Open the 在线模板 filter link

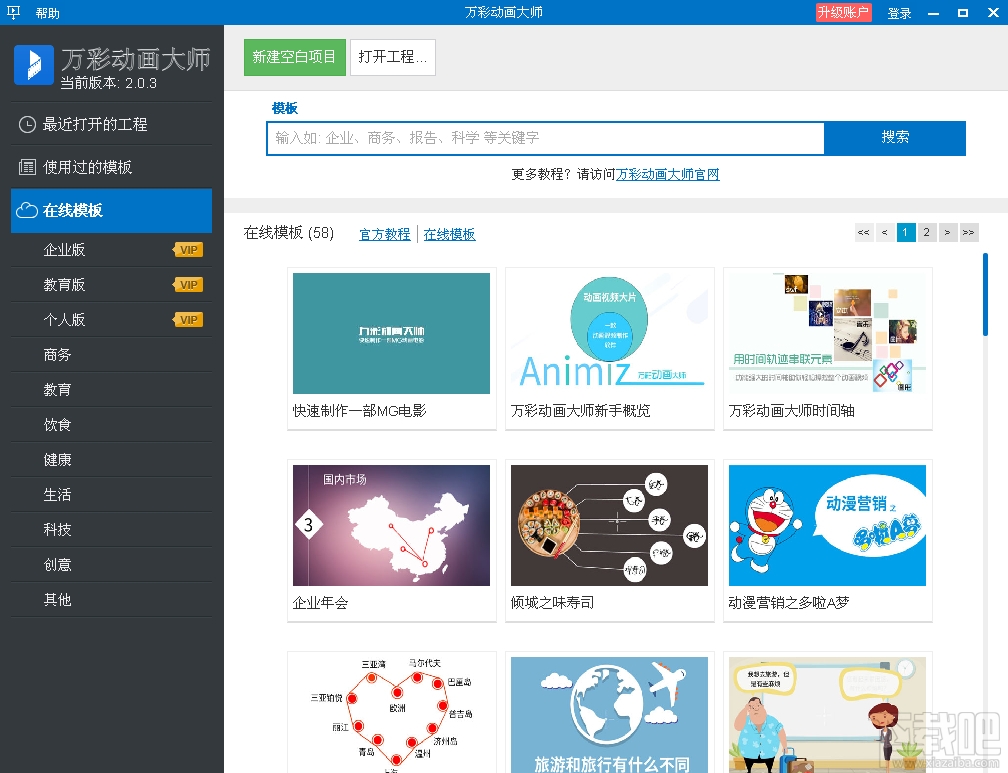coord(449,234)
